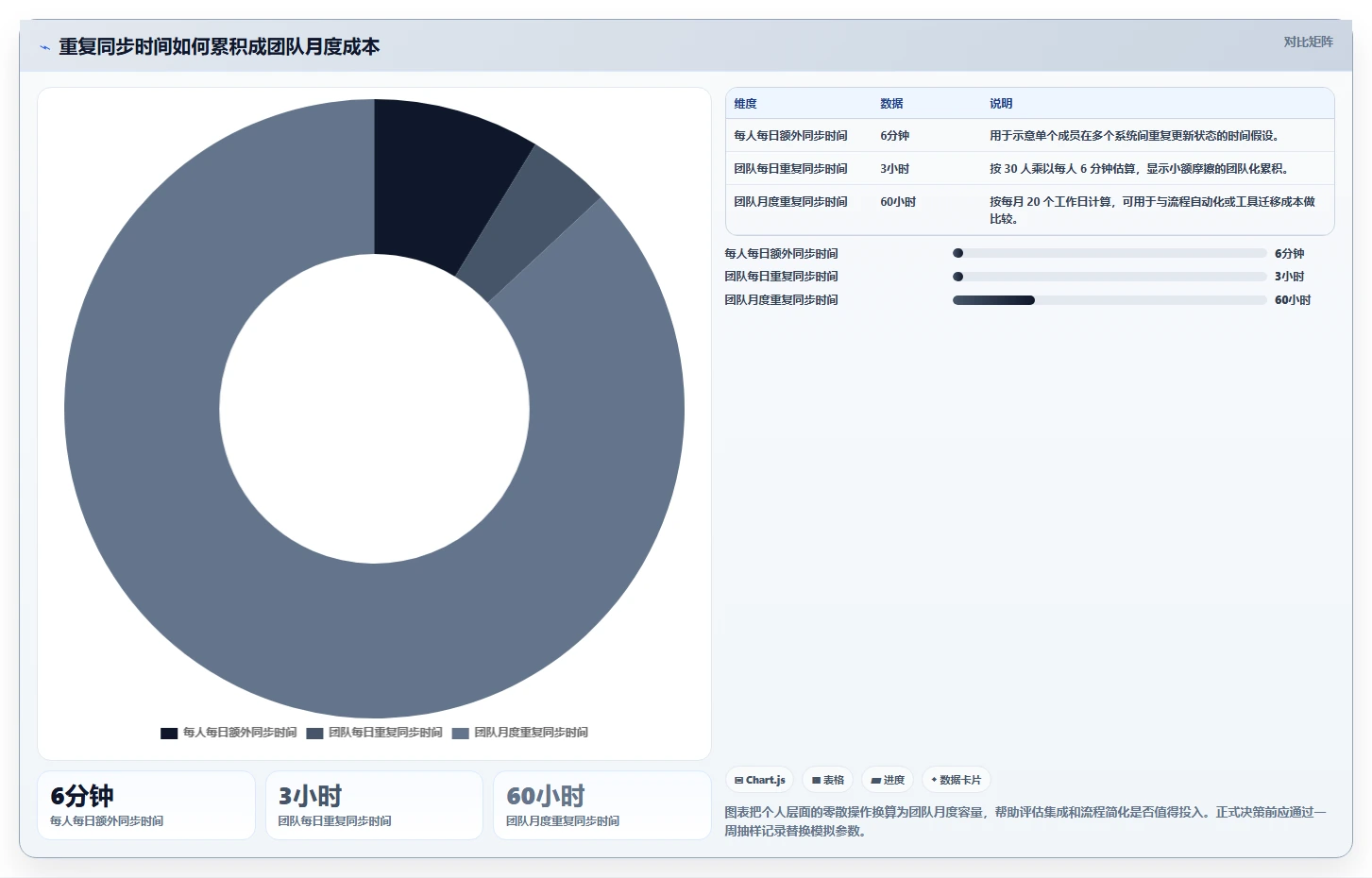Viewport: 1372px width, 878px height.
Task: Select table cell 3小时
Action: [x=894, y=169]
